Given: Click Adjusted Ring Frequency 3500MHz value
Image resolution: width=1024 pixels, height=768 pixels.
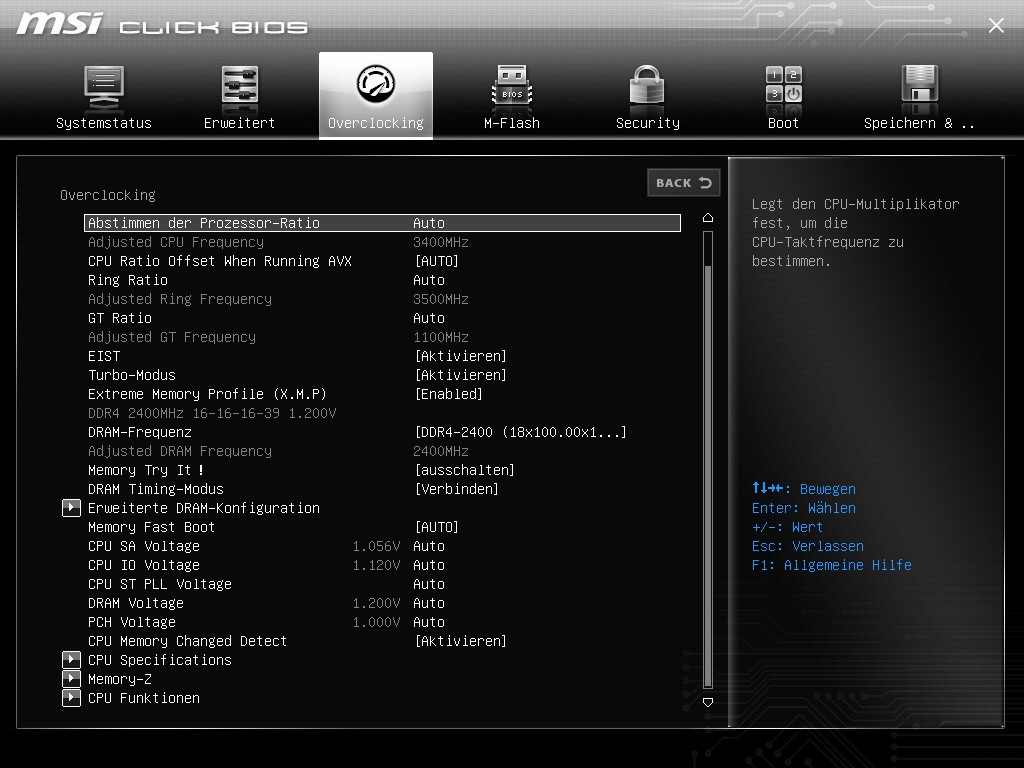Looking at the screenshot, I should 441,299.
